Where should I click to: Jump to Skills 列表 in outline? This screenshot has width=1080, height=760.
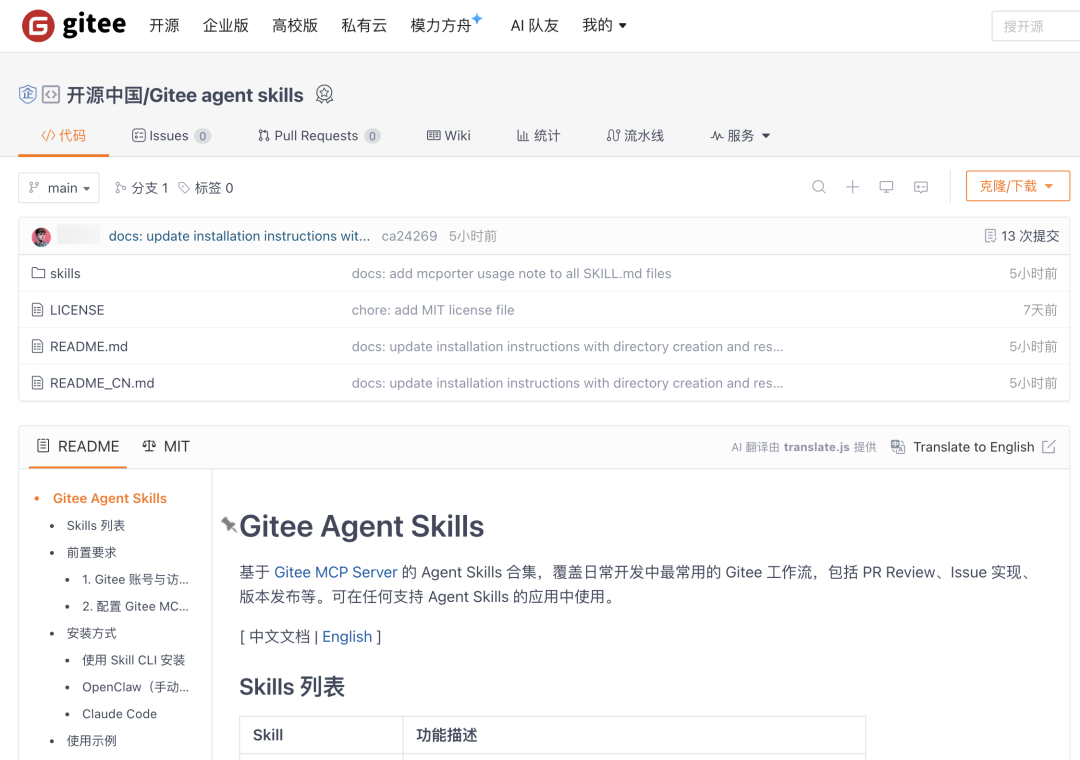[x=96, y=526]
